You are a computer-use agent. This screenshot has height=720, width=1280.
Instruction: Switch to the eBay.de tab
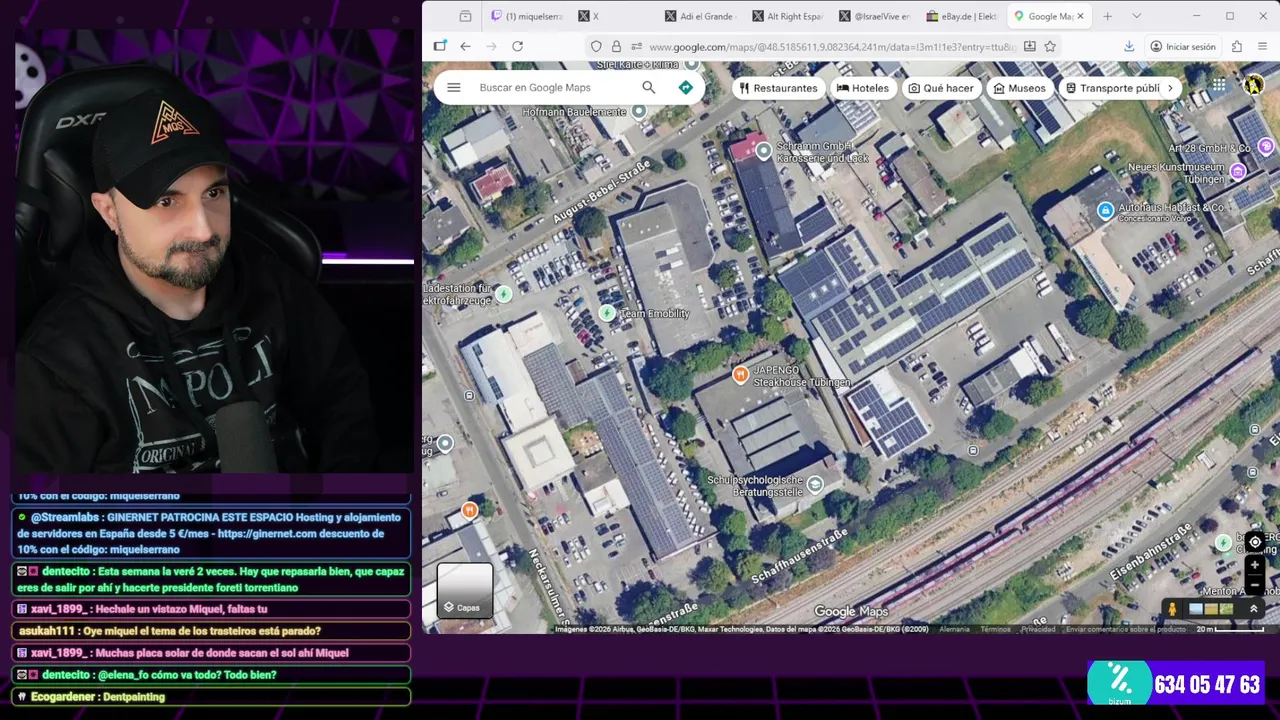pos(961,16)
